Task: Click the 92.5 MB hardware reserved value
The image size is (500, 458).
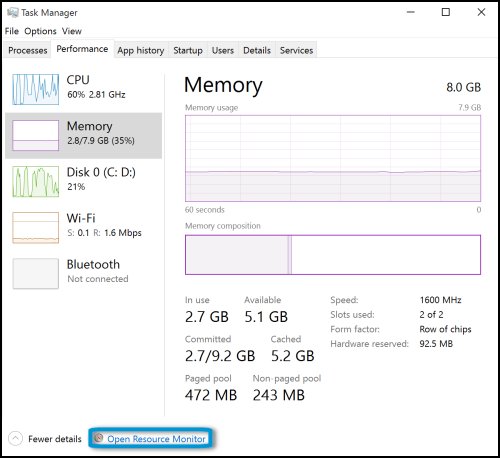Action: [x=436, y=344]
